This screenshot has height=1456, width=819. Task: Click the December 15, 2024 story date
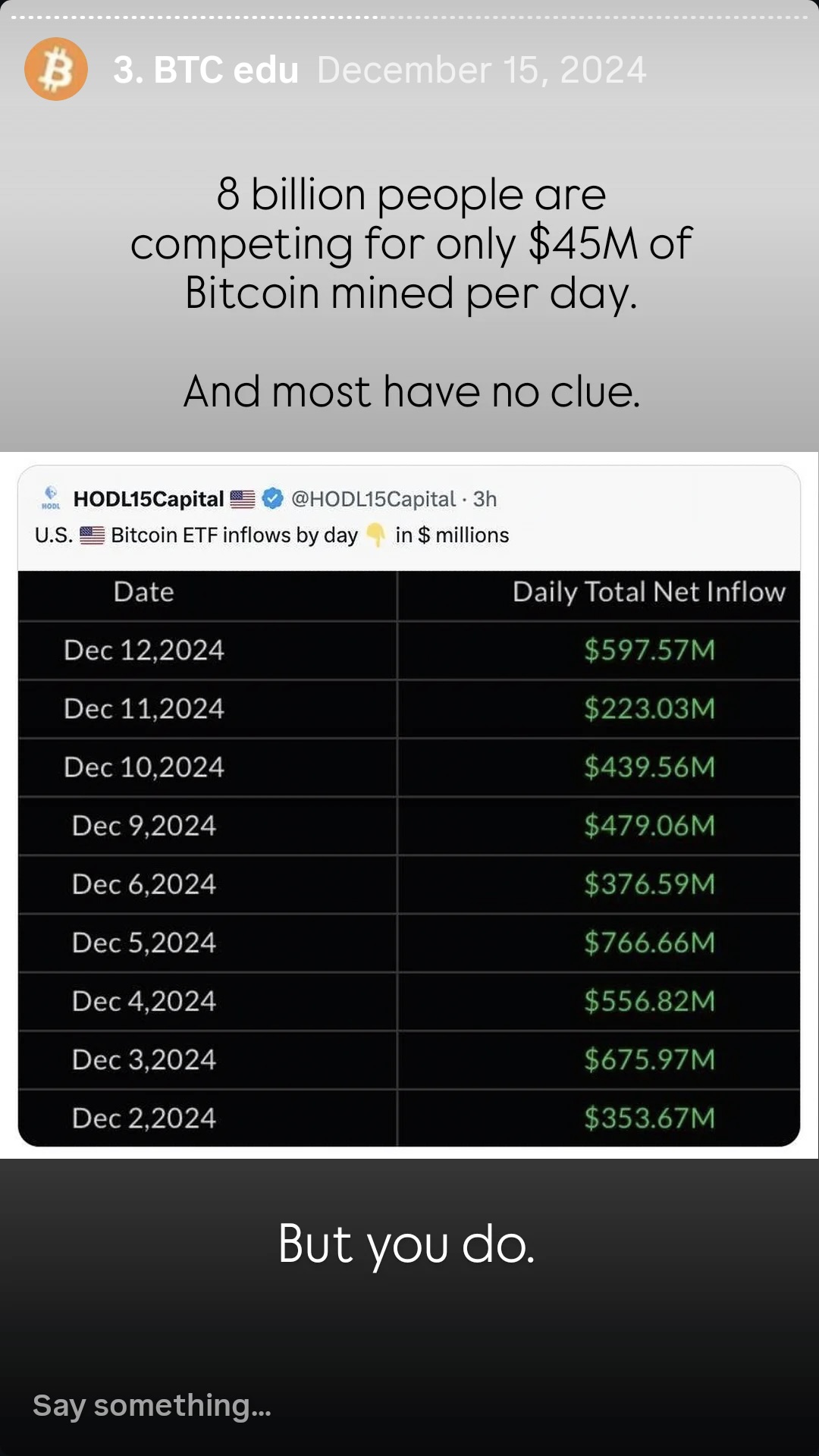point(482,70)
